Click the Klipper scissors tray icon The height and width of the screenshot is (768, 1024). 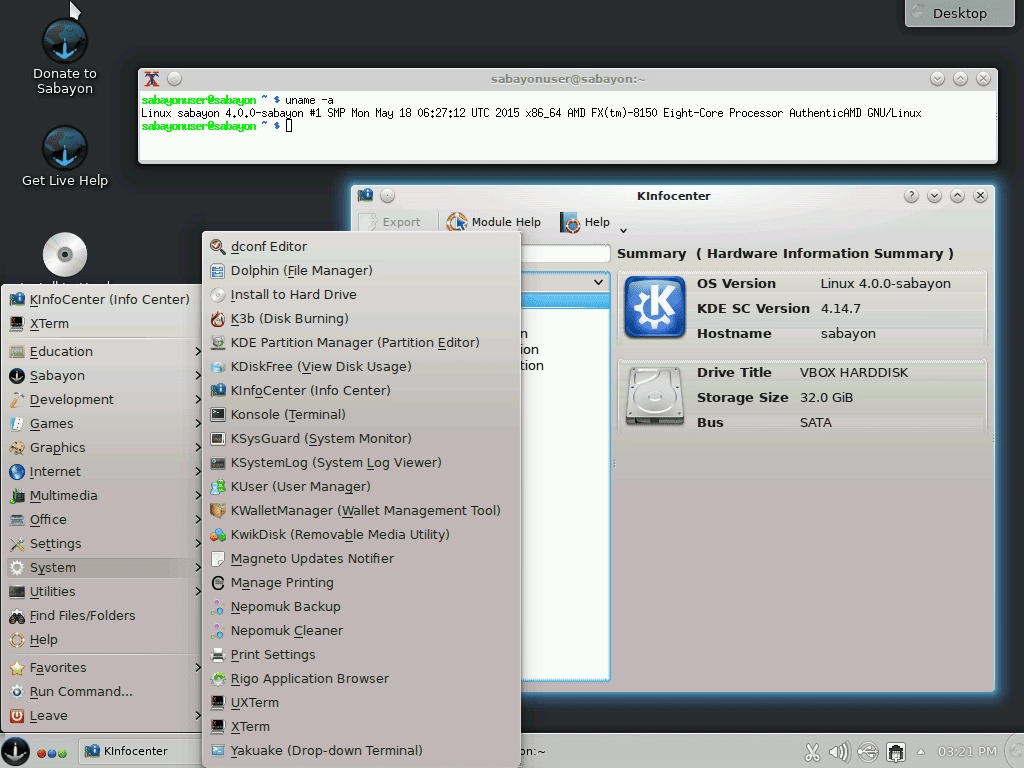[x=812, y=752]
